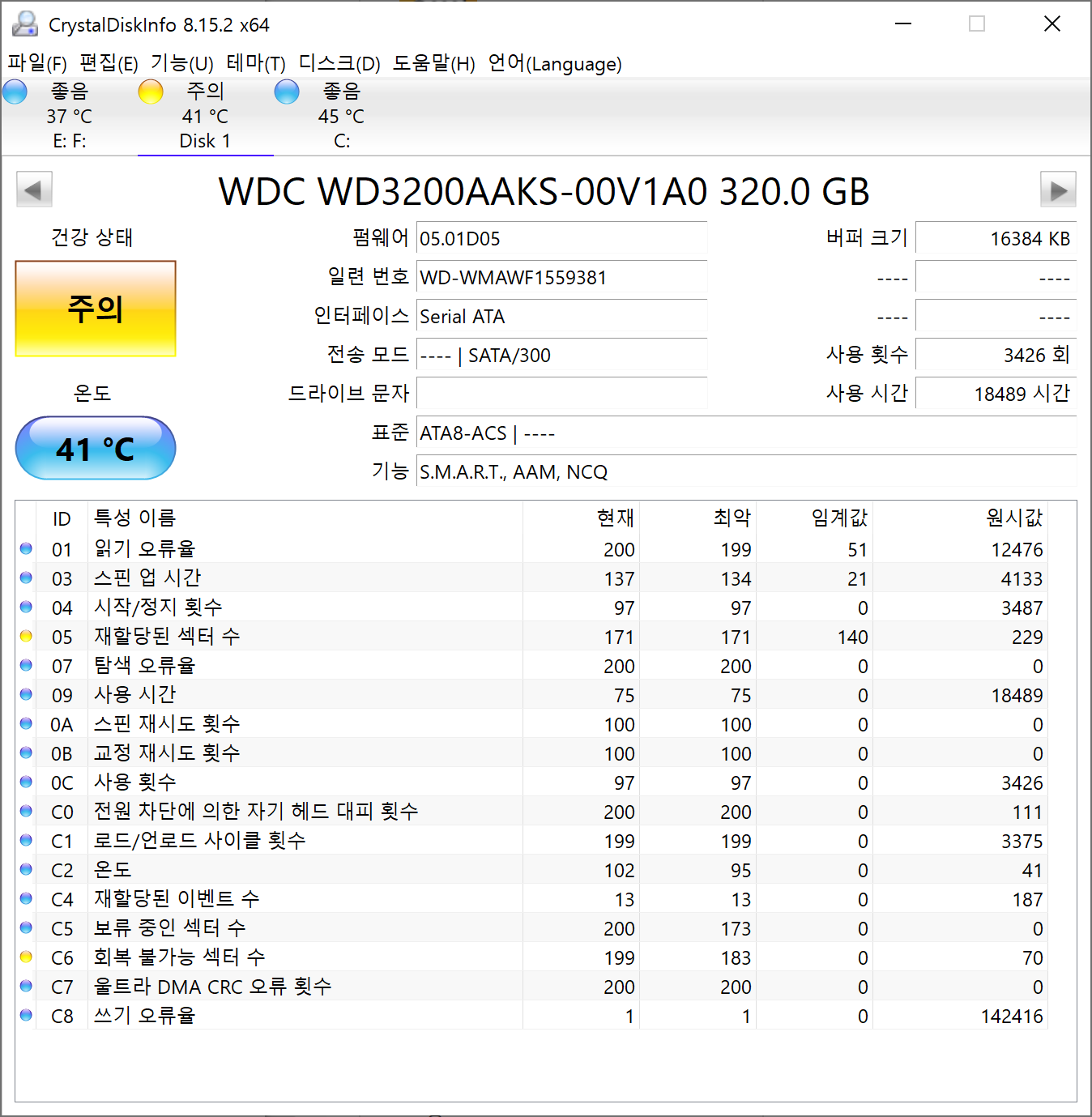This screenshot has height=1117, width=1092.
Task: Open the 기능(U) menu
Action: pyautogui.click(x=182, y=63)
